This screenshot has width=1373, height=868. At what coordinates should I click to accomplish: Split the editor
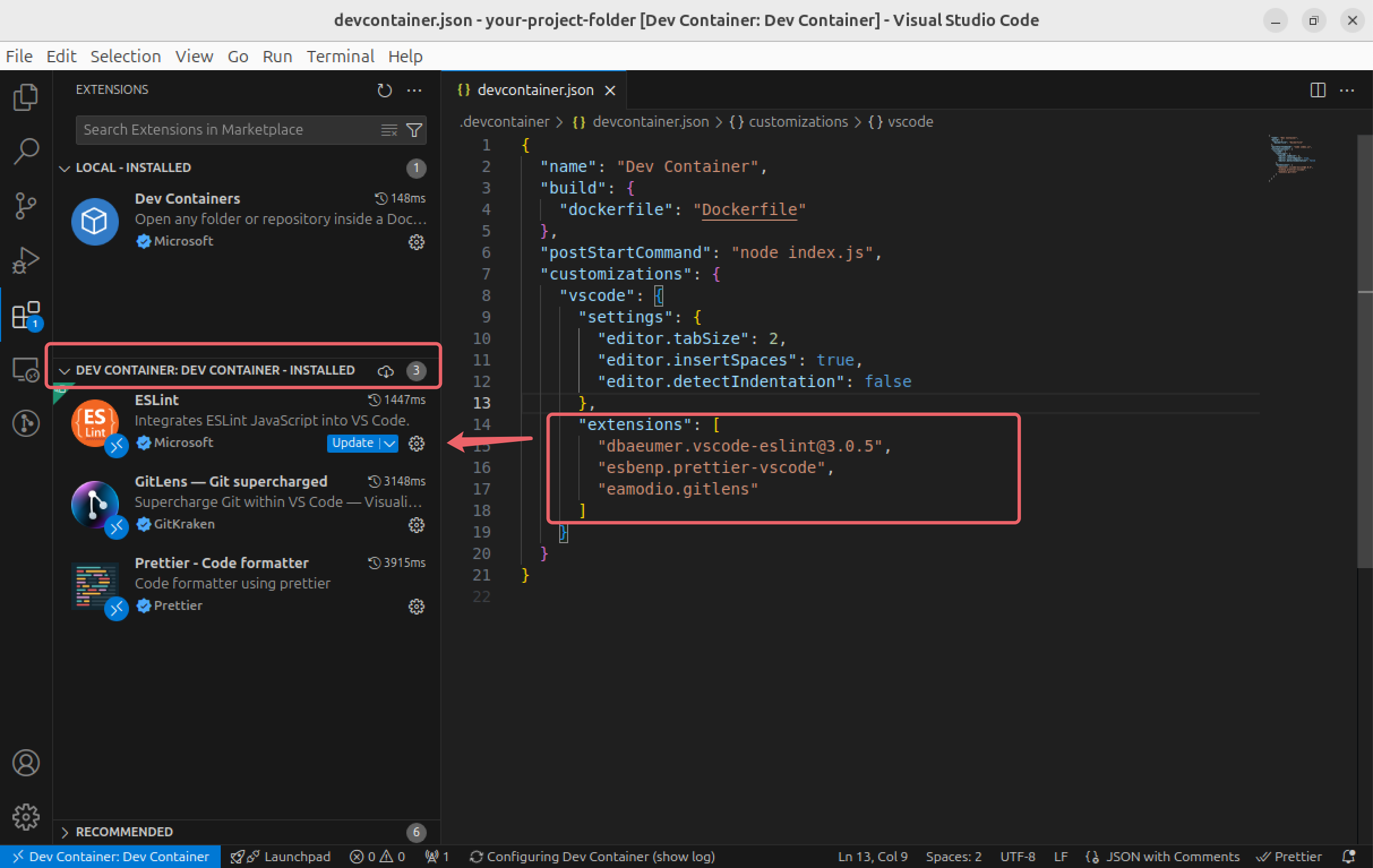point(1318,90)
